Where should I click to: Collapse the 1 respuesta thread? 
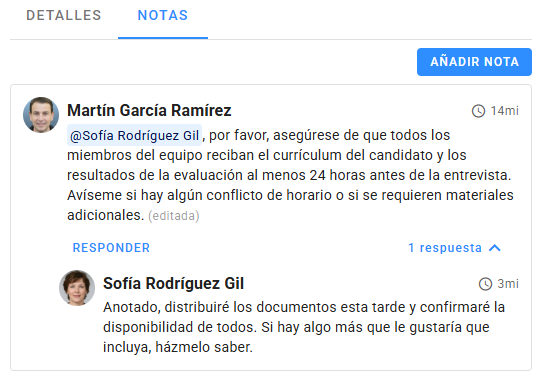click(454, 248)
